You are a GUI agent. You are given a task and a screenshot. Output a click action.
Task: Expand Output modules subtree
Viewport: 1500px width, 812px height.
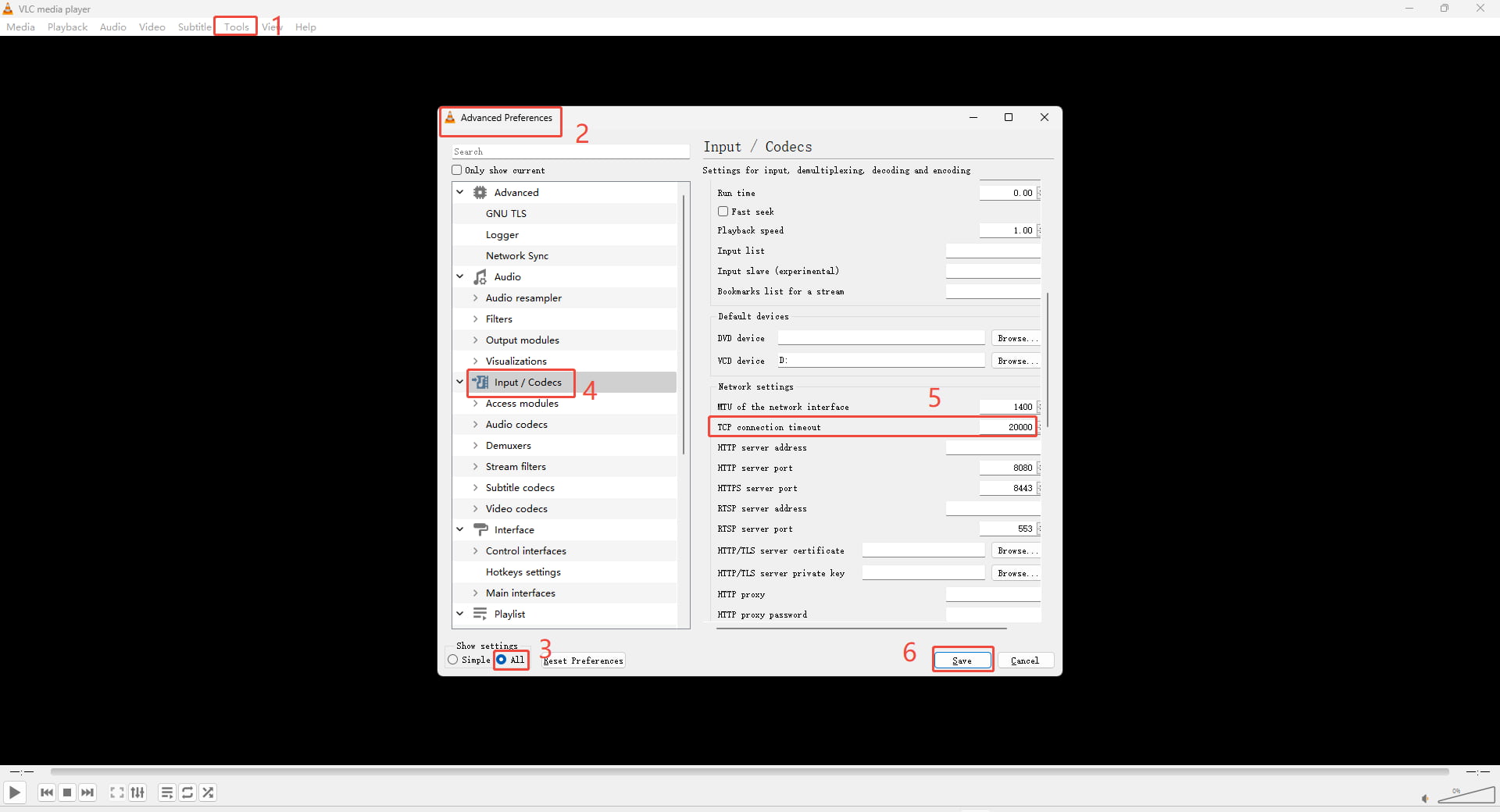[x=475, y=340]
